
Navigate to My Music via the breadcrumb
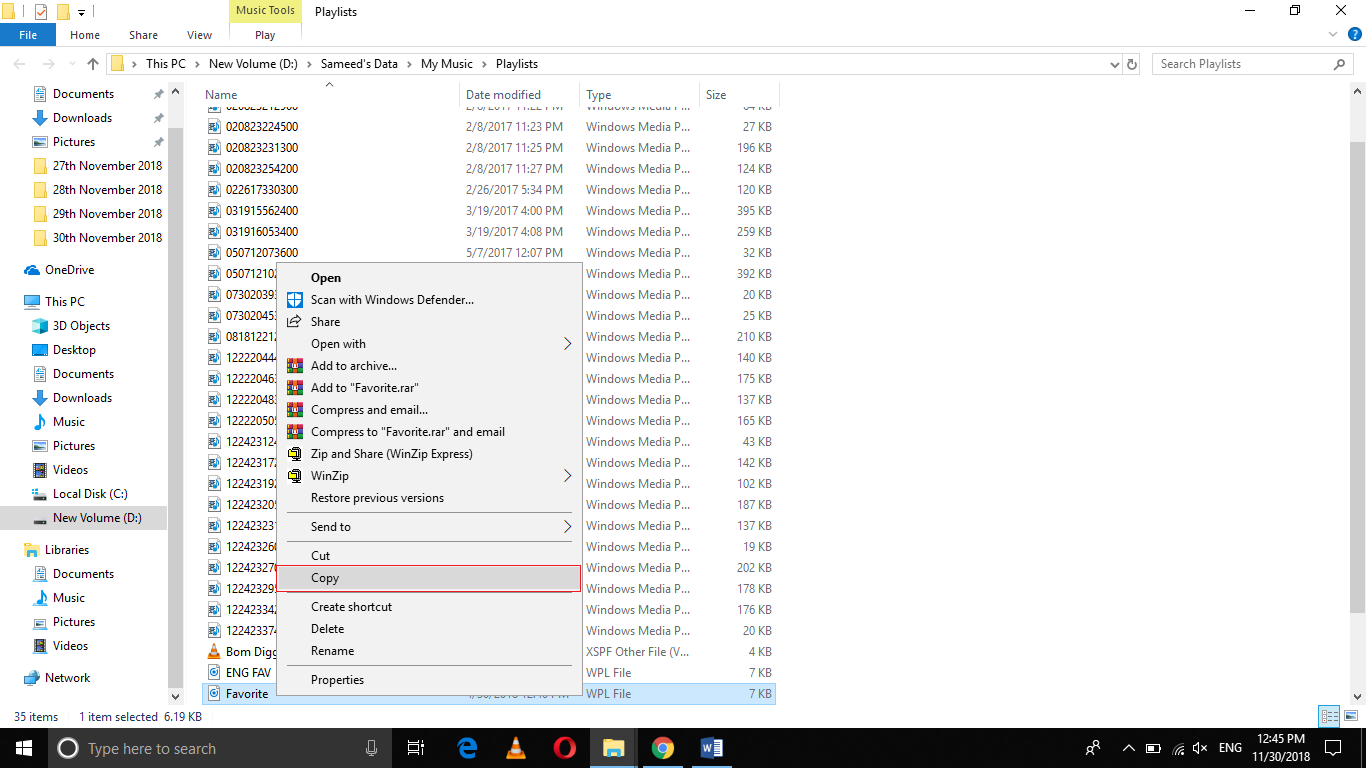click(446, 63)
